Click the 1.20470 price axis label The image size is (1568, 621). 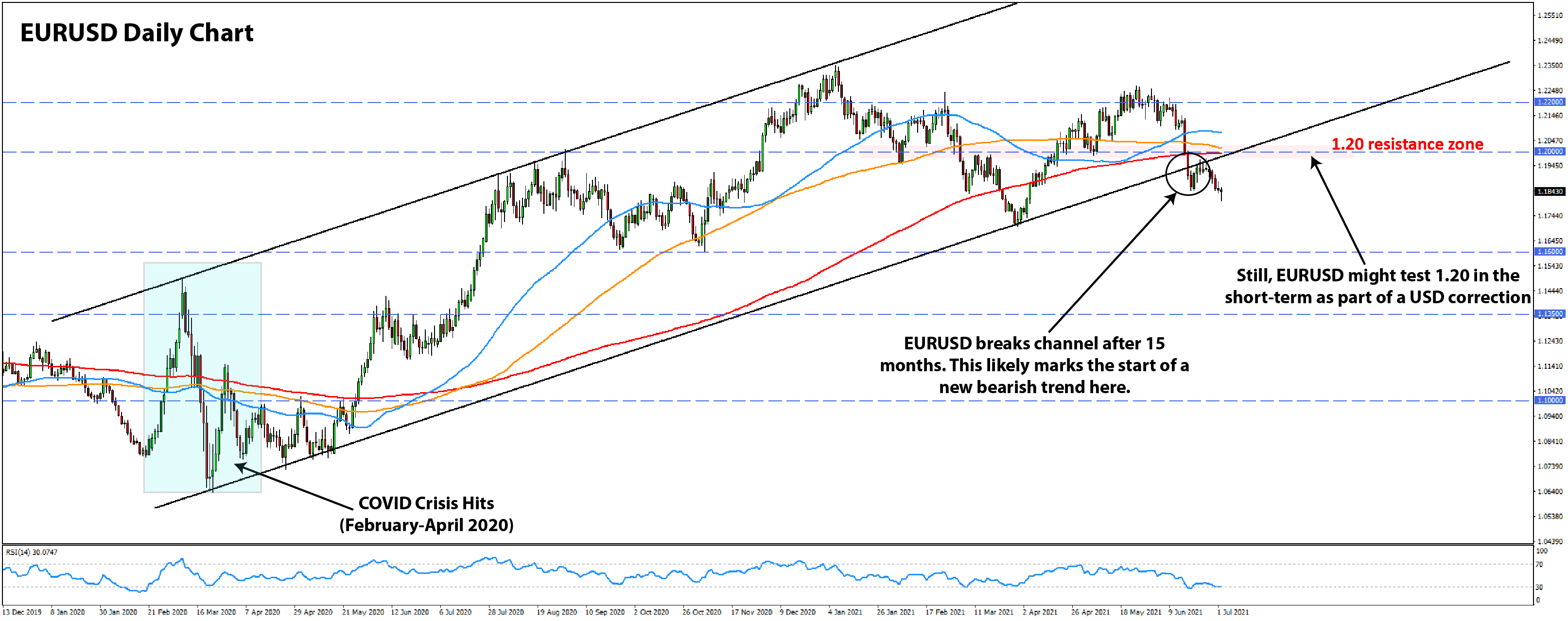pos(1550,140)
